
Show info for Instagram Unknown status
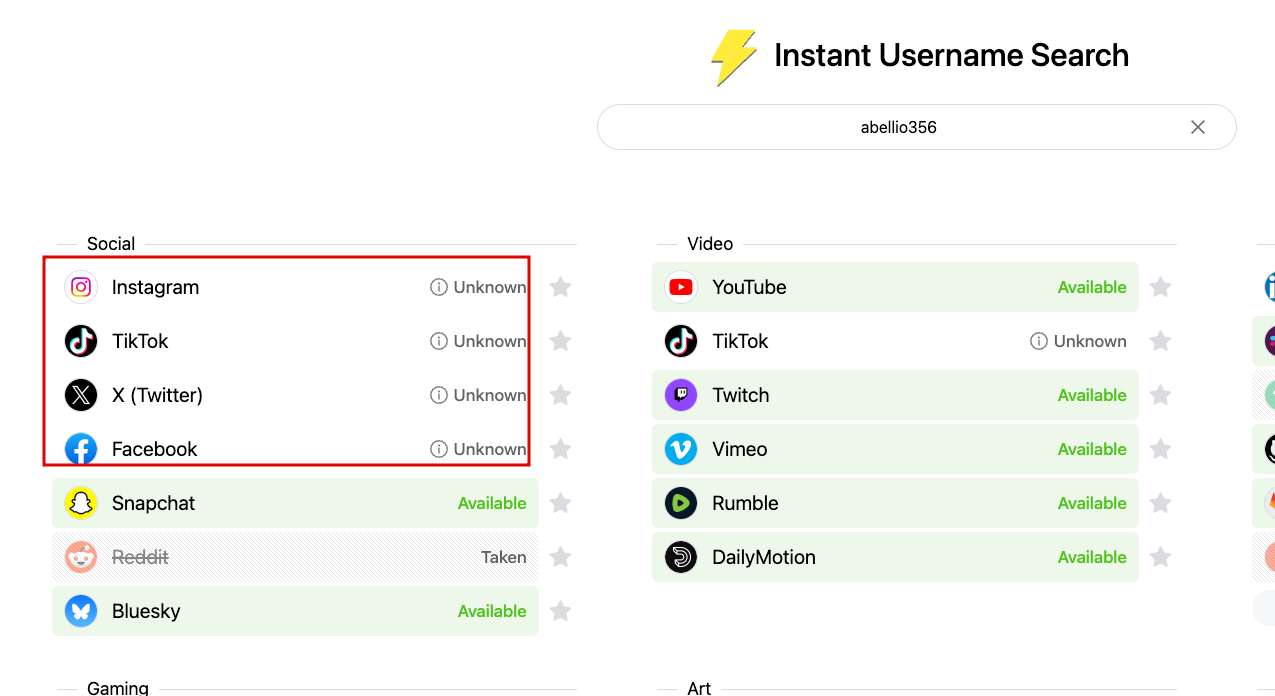tap(438, 287)
